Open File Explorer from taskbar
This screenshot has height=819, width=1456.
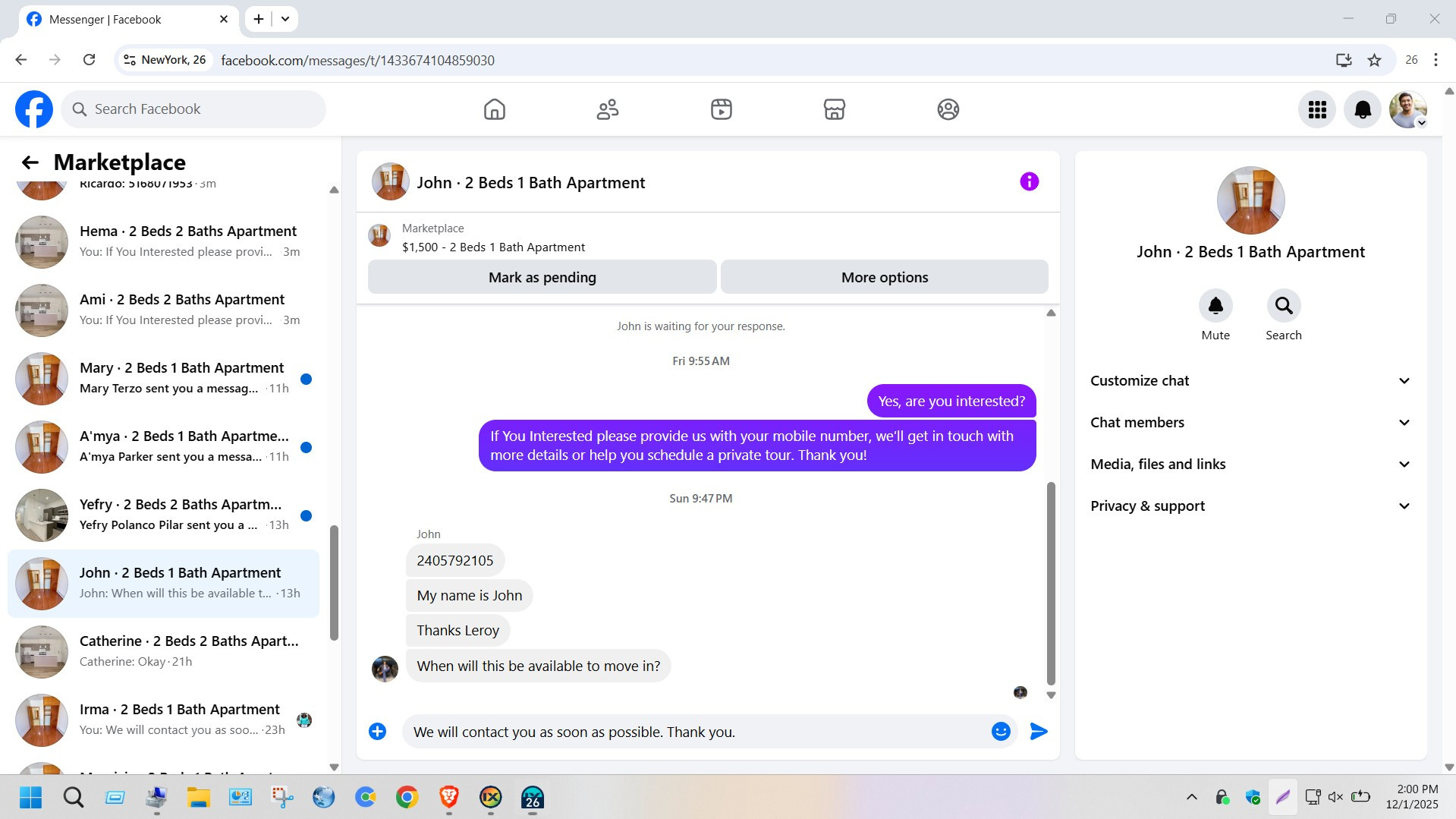coord(198,798)
